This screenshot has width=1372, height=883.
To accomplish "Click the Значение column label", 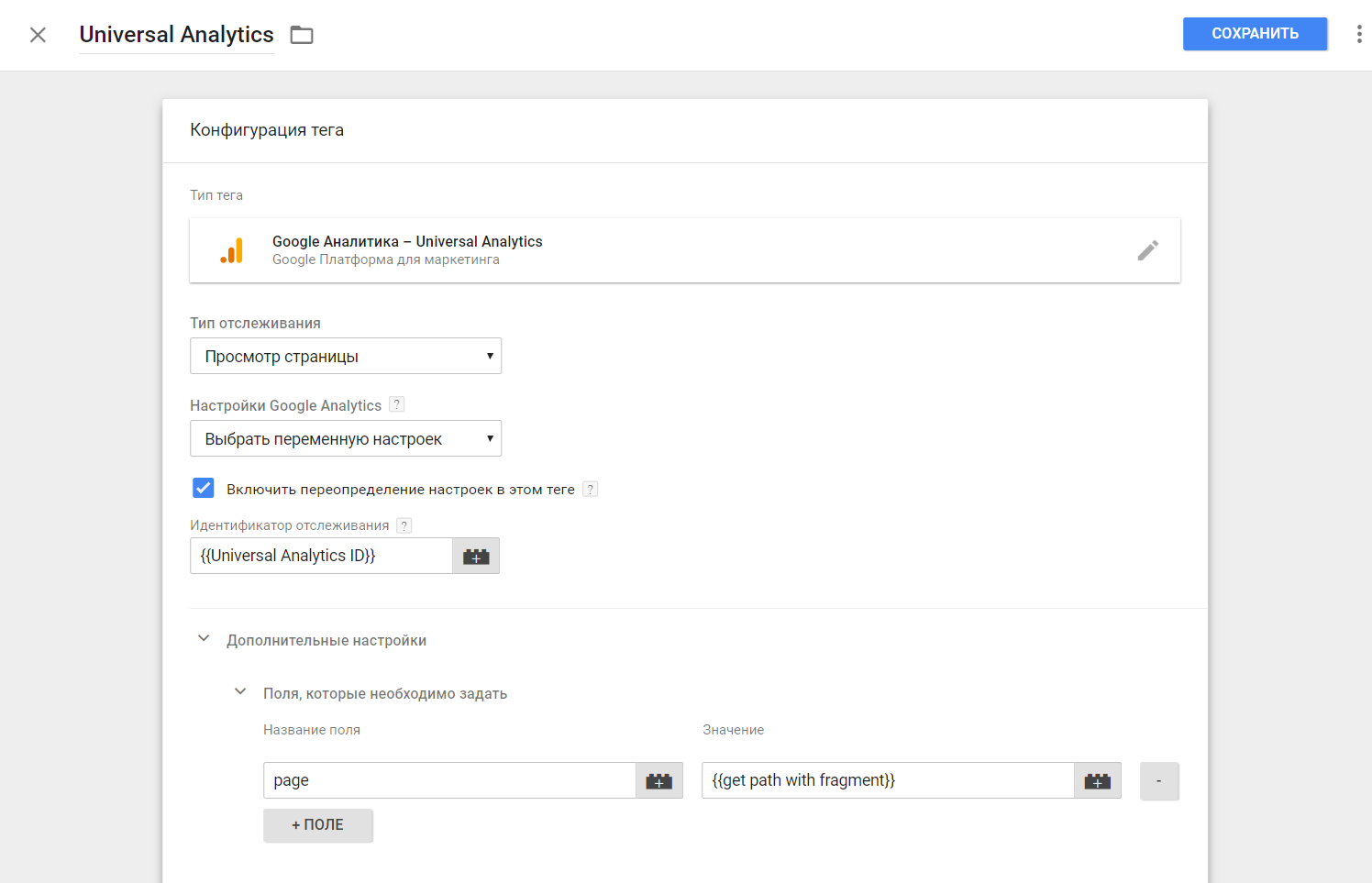I will tap(733, 730).
